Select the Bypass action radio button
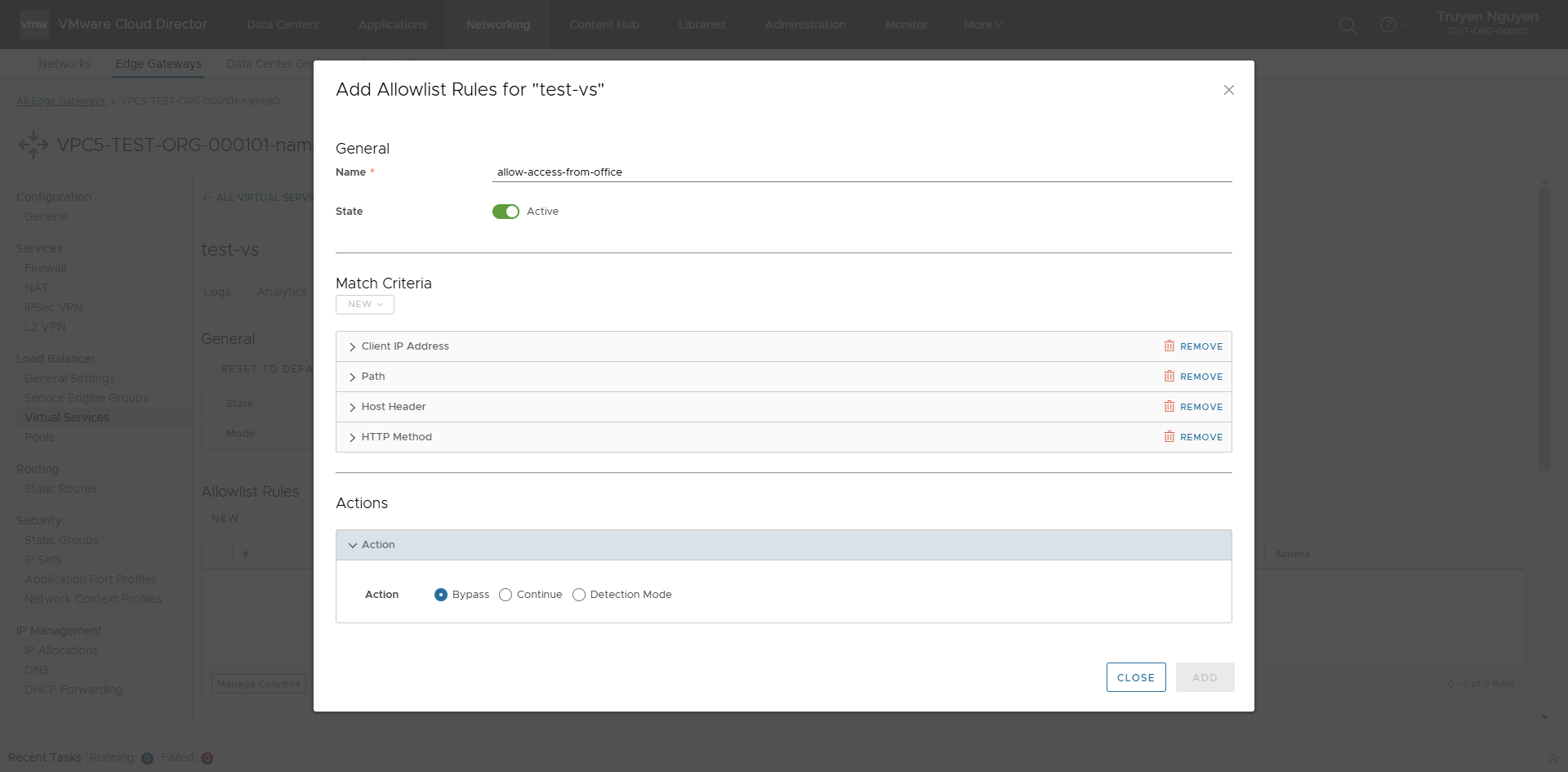 click(441, 595)
